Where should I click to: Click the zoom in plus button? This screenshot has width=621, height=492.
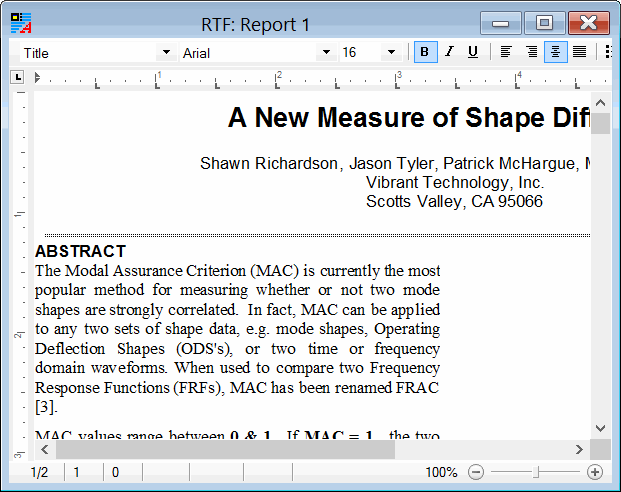(x=595, y=472)
